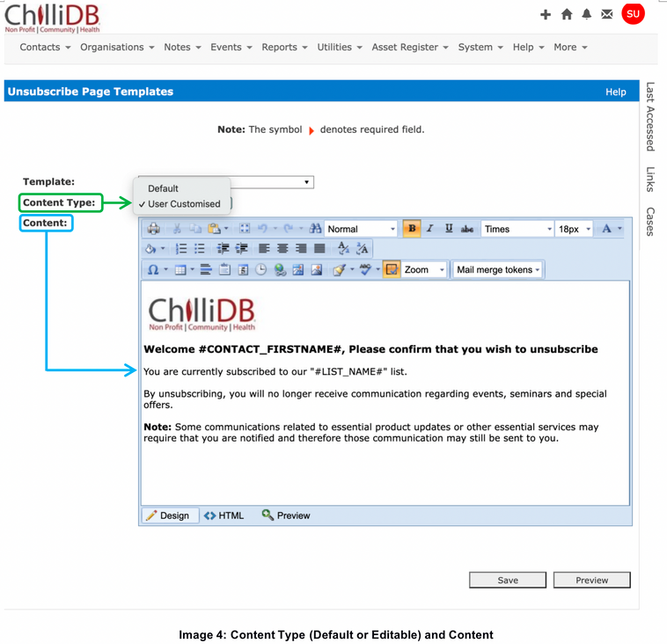Image resolution: width=667 pixels, height=644 pixels.
Task: Click the Preview button beside Save
Action: point(592,580)
